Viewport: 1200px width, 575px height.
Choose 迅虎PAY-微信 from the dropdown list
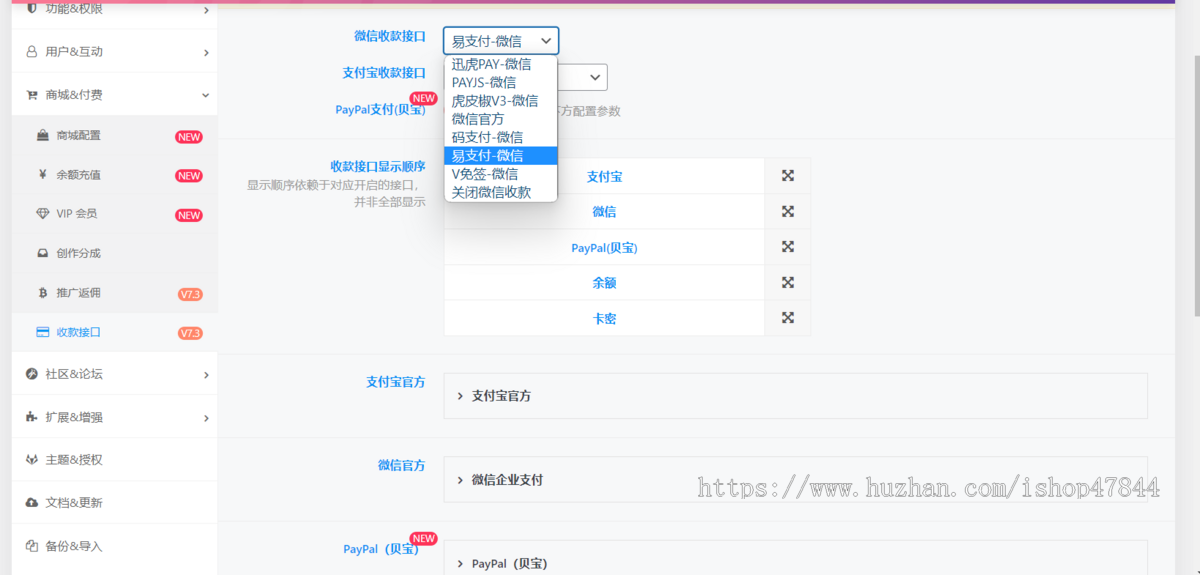(x=501, y=64)
